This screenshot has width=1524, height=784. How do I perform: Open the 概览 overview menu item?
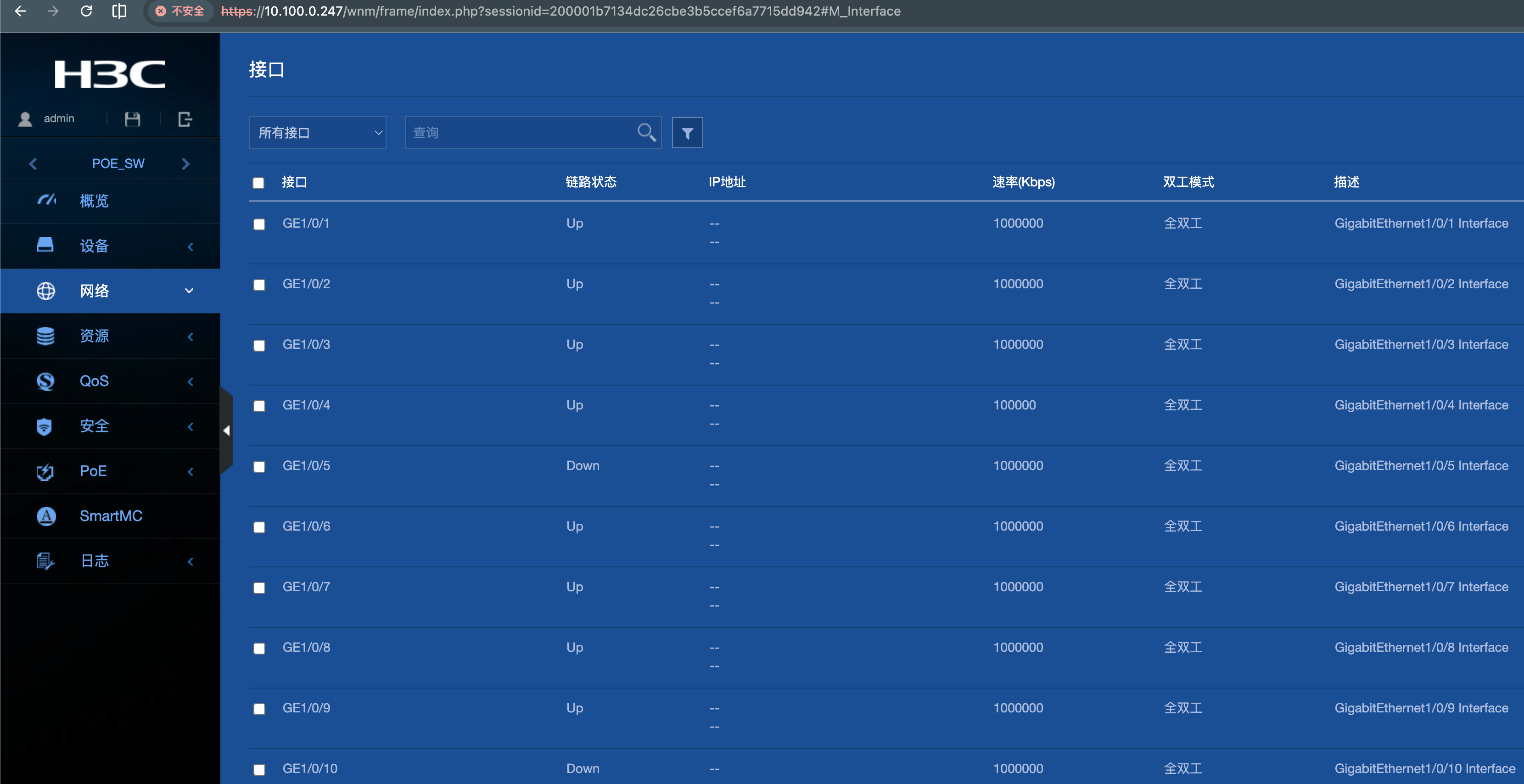pos(95,201)
